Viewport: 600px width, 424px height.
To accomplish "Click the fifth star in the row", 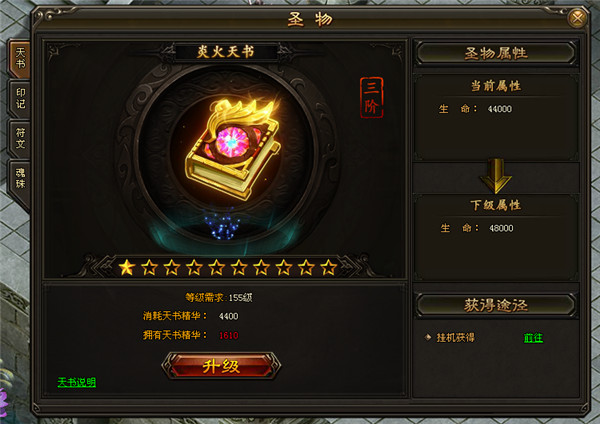I will tap(216, 267).
